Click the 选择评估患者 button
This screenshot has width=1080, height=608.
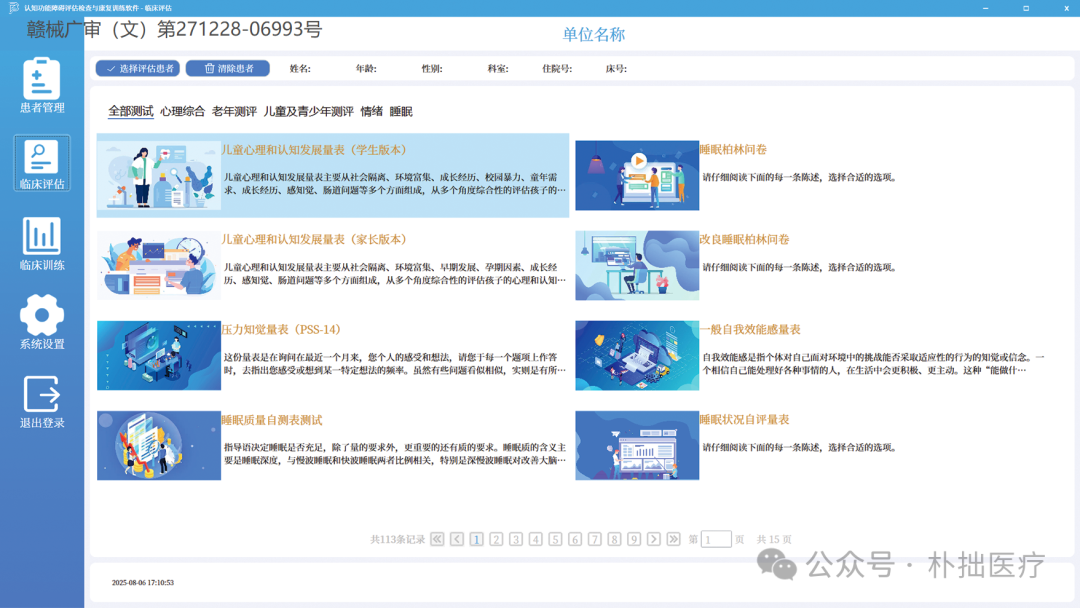(138, 68)
